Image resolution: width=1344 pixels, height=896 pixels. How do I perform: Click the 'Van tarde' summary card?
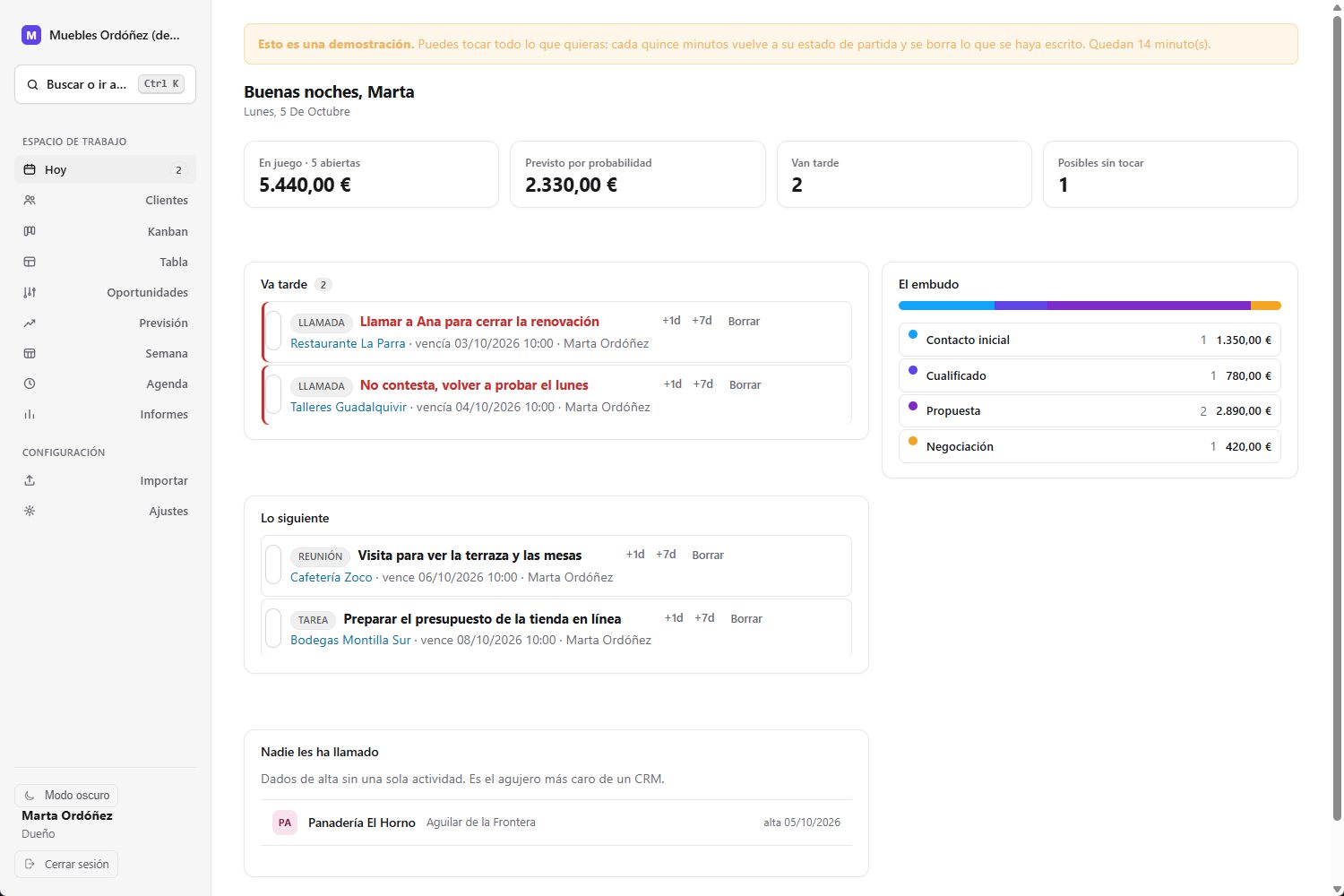[904, 174]
